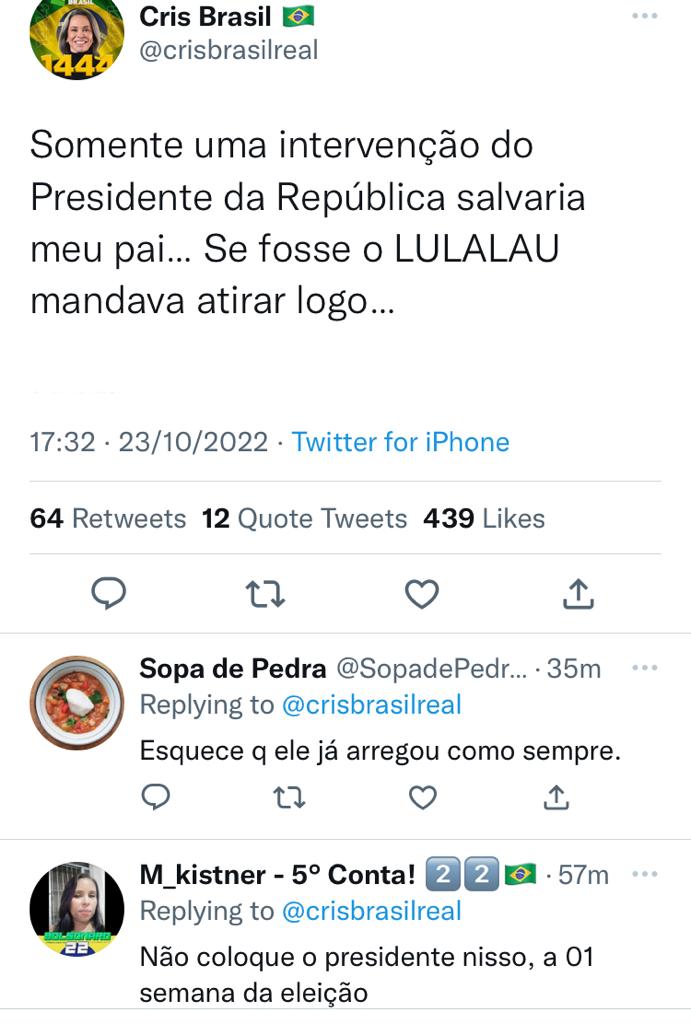Retweet the Cris Brasil tweet
691x1024 pixels.
(x=265, y=594)
